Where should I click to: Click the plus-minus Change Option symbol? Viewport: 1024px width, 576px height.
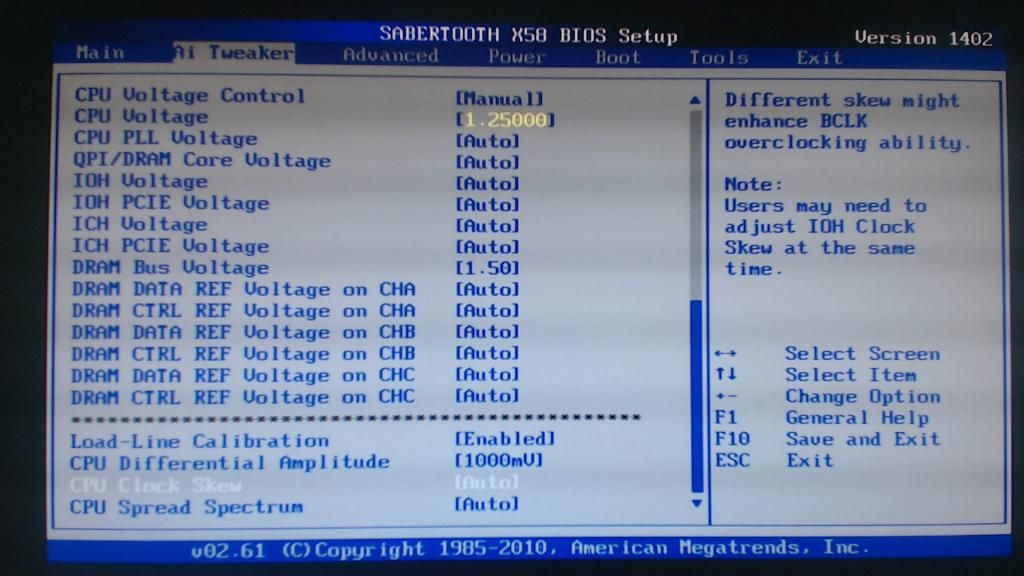coord(726,396)
